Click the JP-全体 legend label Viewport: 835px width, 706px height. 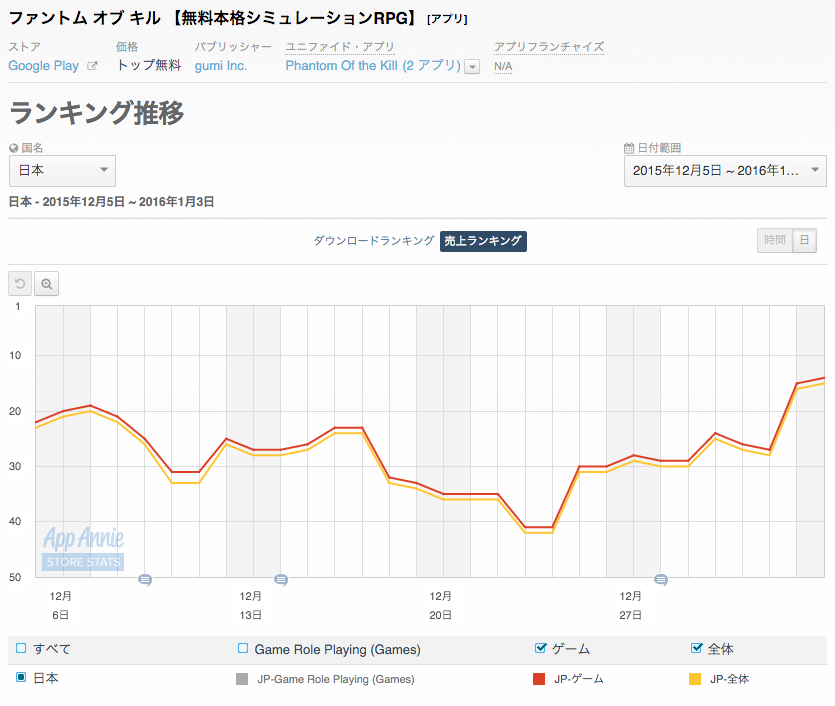click(730, 679)
